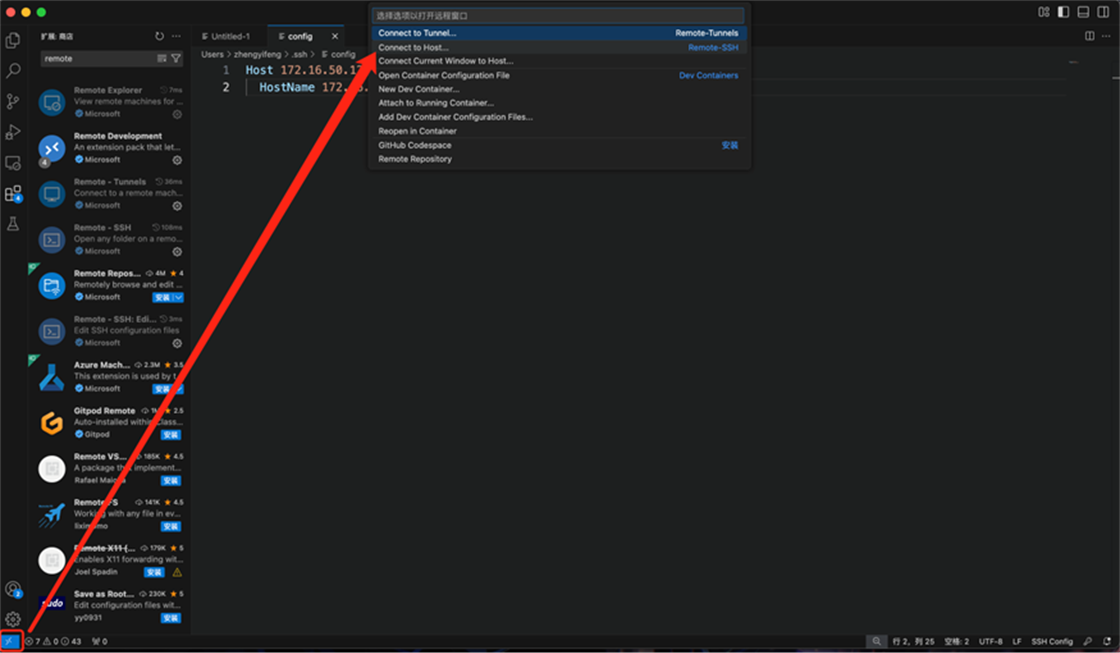The image size is (1120, 653).
Task: Select Open Container Configuration File
Action: 559,75
